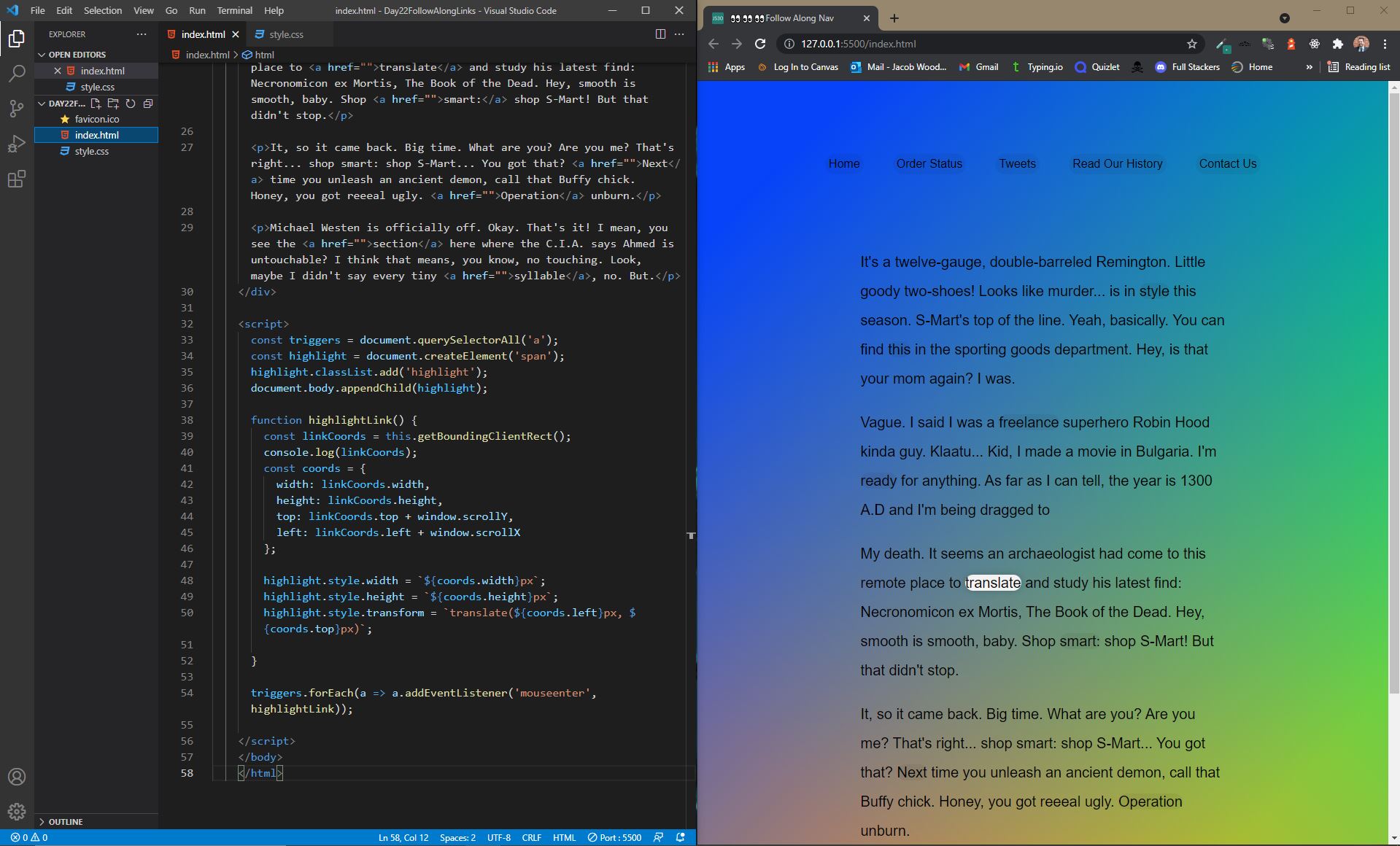Viewport: 1400px width, 846px height.
Task: Close the index.html editor tab
Action: [x=236, y=34]
